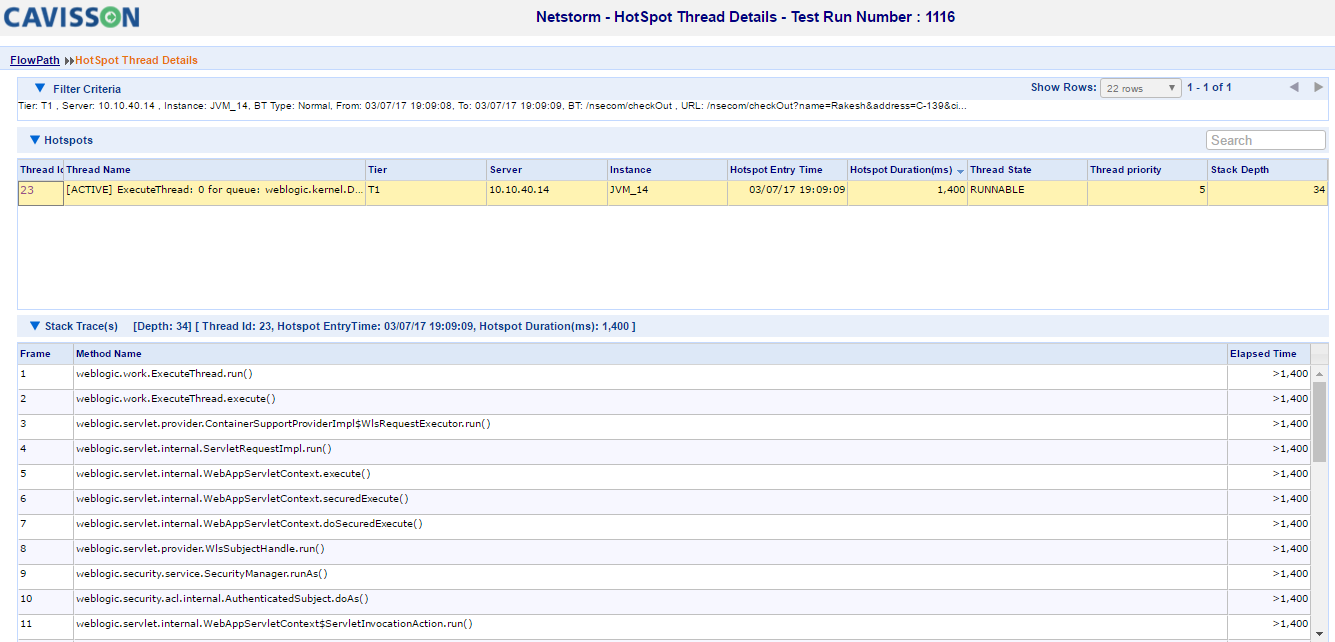
Task: Sort by Thread Id column header
Action: pyautogui.click(x=41, y=170)
